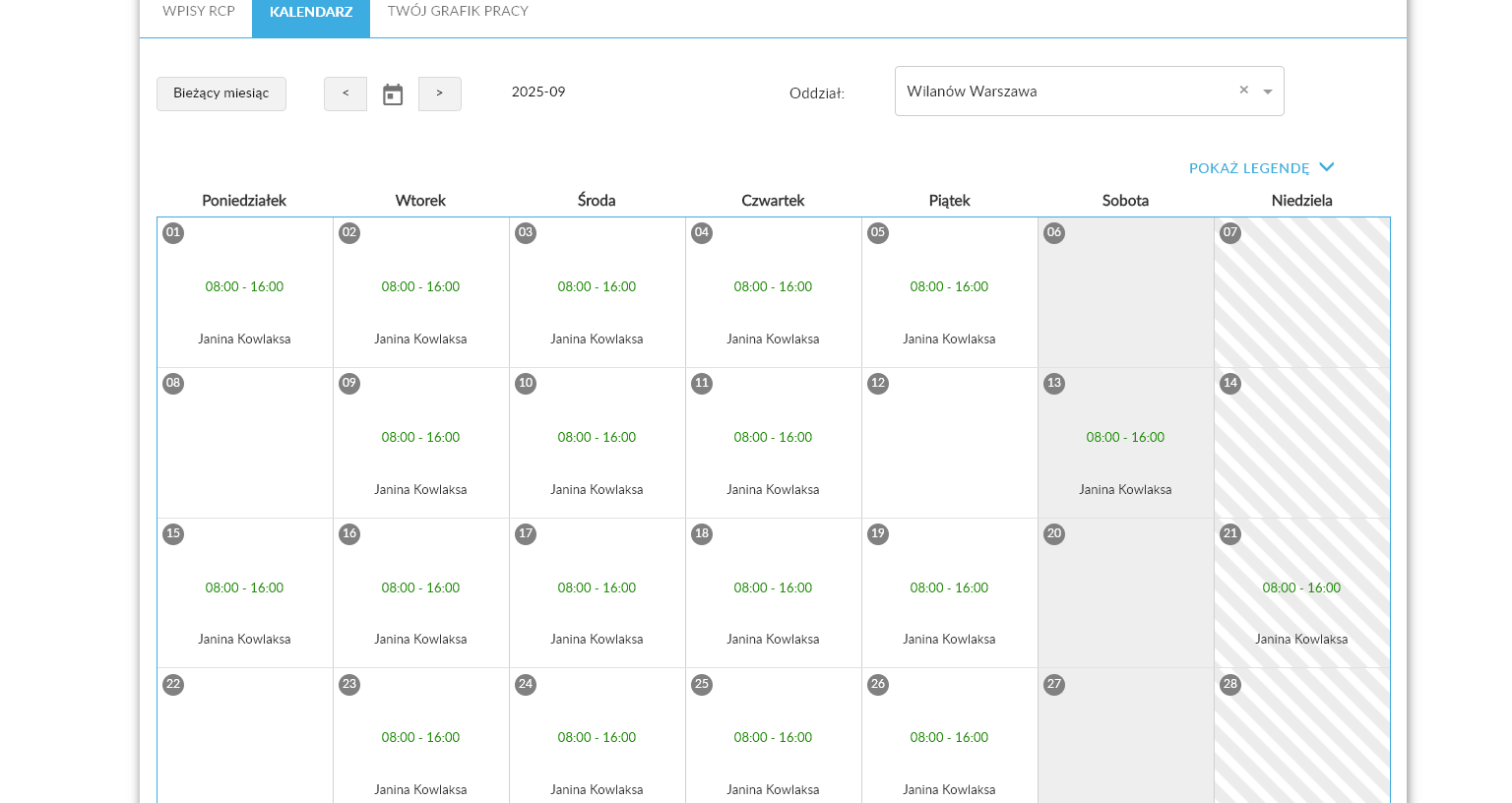Open the Oddział dropdown arrow
The width and height of the screenshot is (1512, 803).
pyautogui.click(x=1268, y=92)
